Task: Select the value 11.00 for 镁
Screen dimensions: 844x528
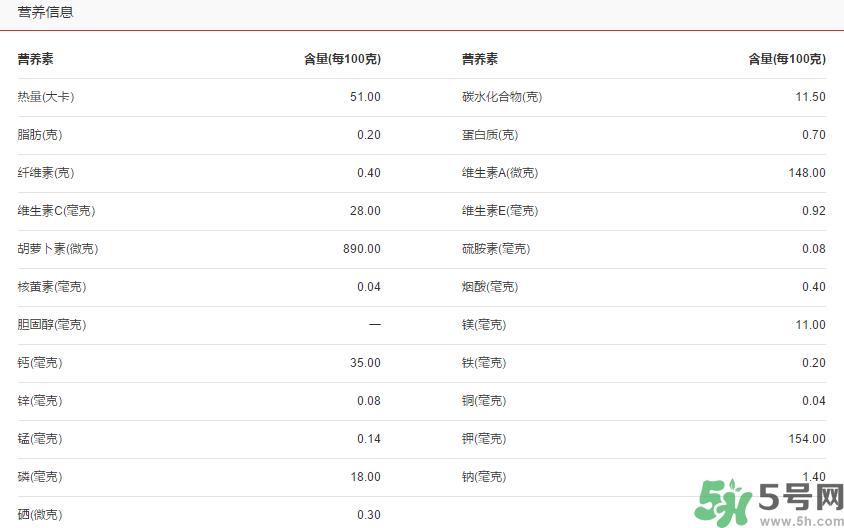Action: point(811,325)
